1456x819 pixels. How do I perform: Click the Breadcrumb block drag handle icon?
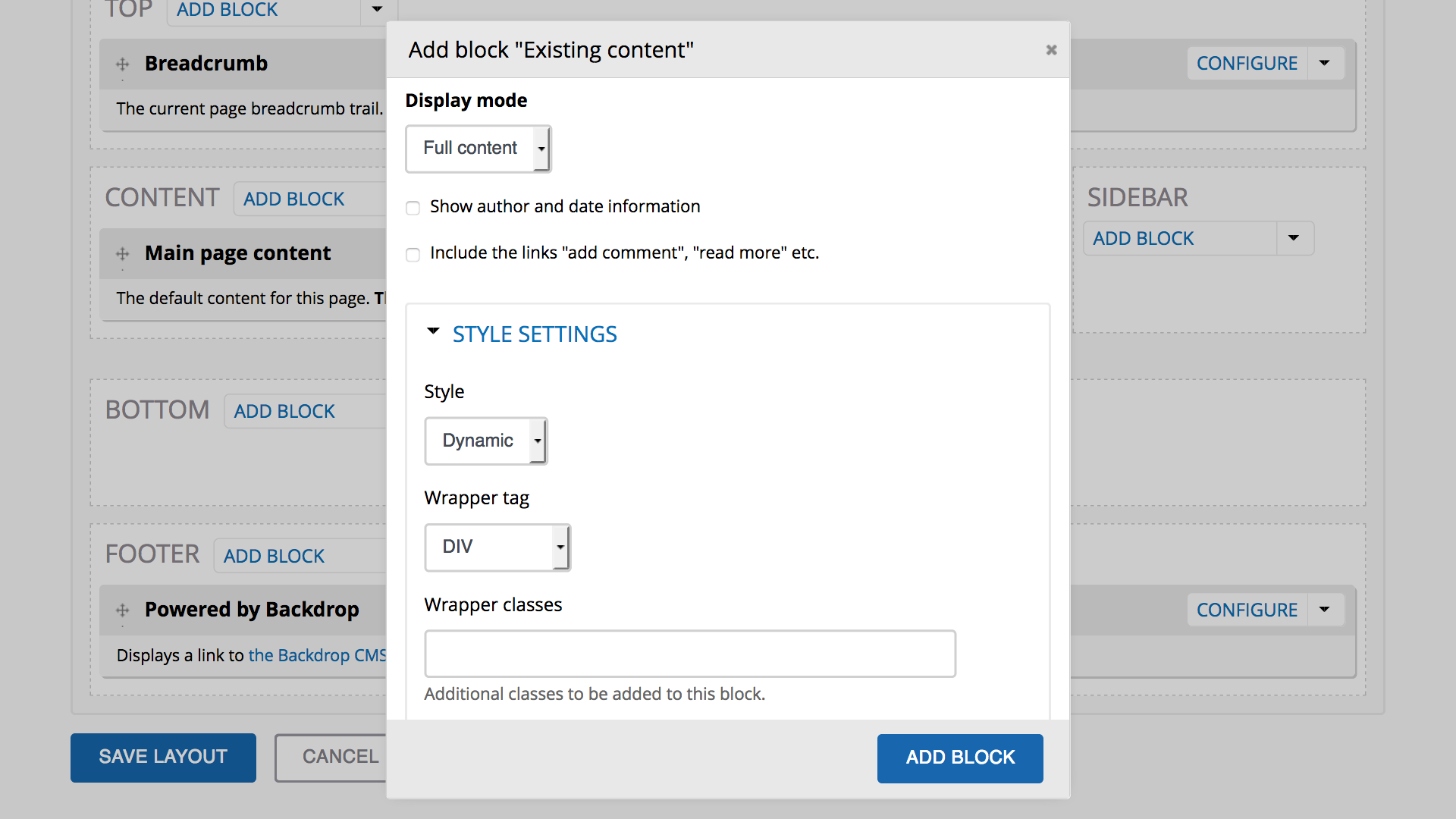[x=123, y=64]
